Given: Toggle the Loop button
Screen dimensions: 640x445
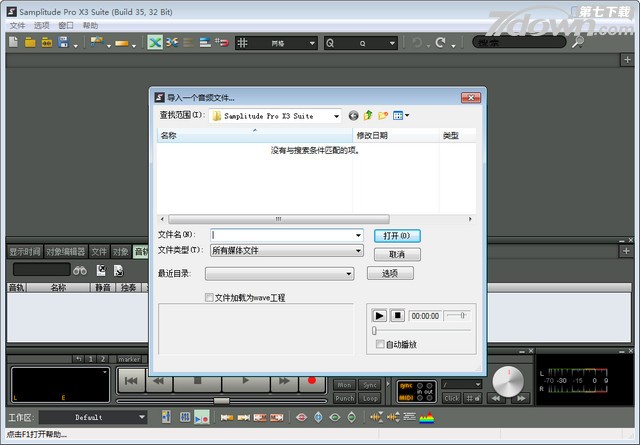Looking at the screenshot, I should [370, 398].
